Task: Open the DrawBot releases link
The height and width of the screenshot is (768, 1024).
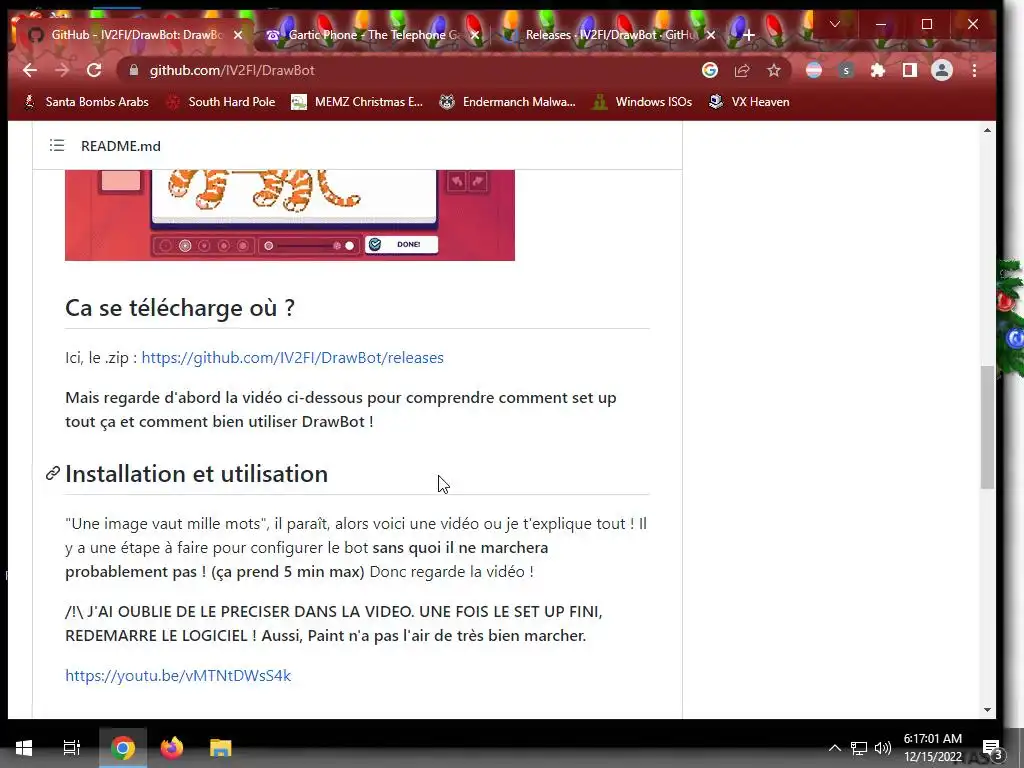Action: [x=293, y=358]
